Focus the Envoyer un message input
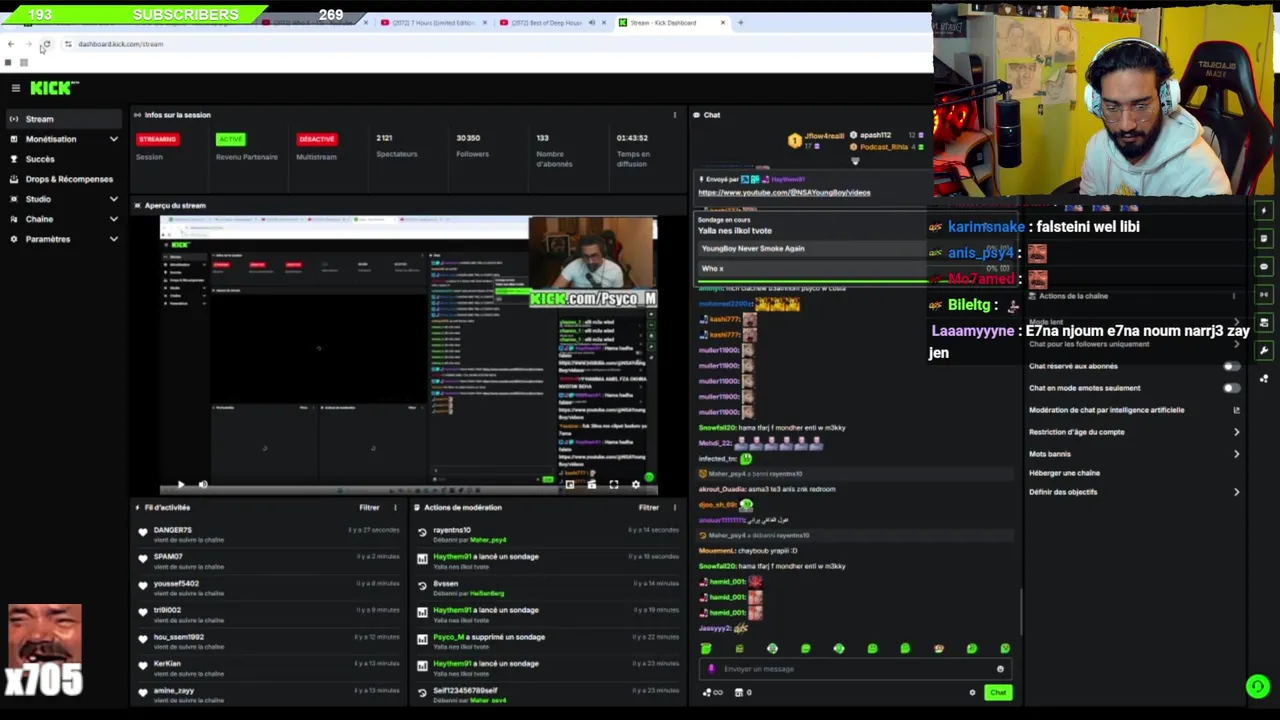The height and width of the screenshot is (720, 1280). [x=855, y=669]
